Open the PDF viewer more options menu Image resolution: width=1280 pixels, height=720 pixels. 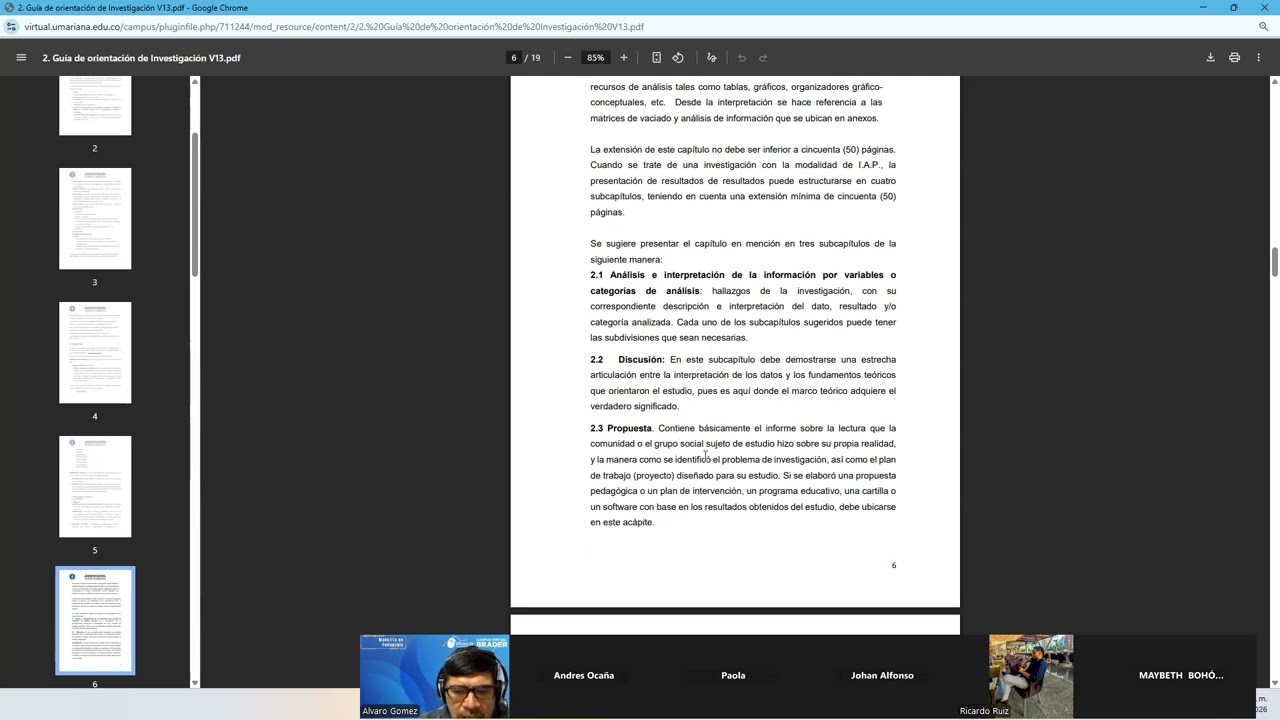(x=1259, y=58)
